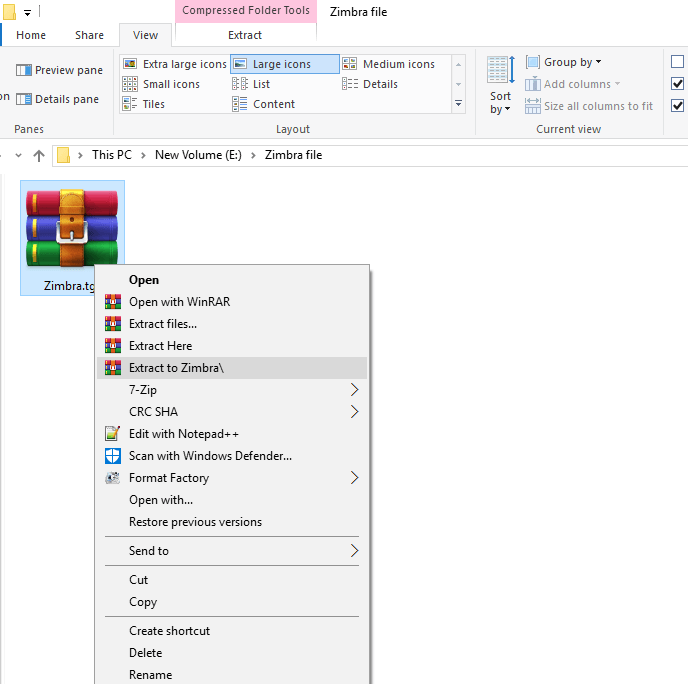Navigate to This PC in the address bar
Screen dimensions: 688x684
(111, 155)
